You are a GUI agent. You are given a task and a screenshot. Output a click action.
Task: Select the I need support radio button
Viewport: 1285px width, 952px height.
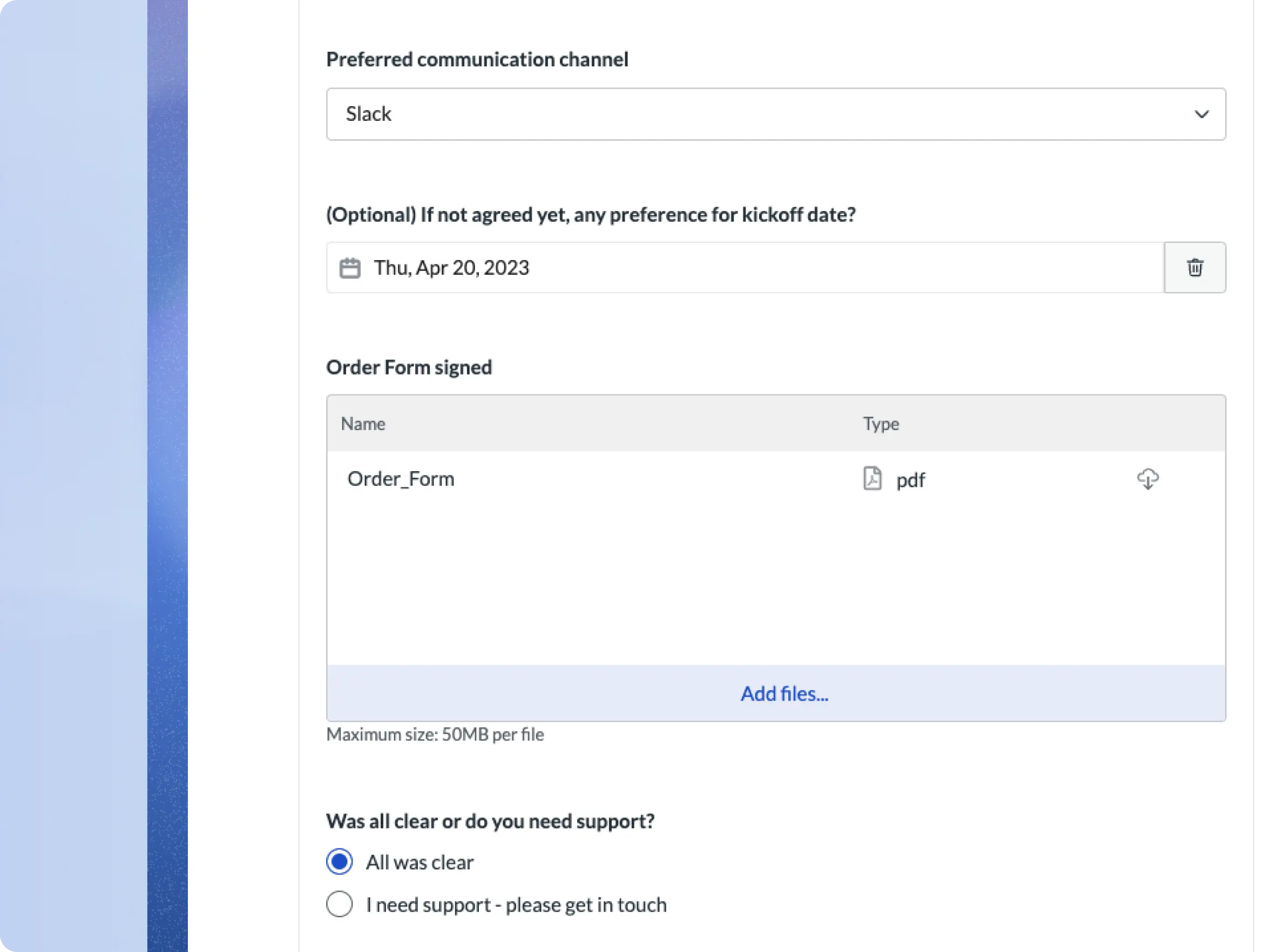point(340,904)
